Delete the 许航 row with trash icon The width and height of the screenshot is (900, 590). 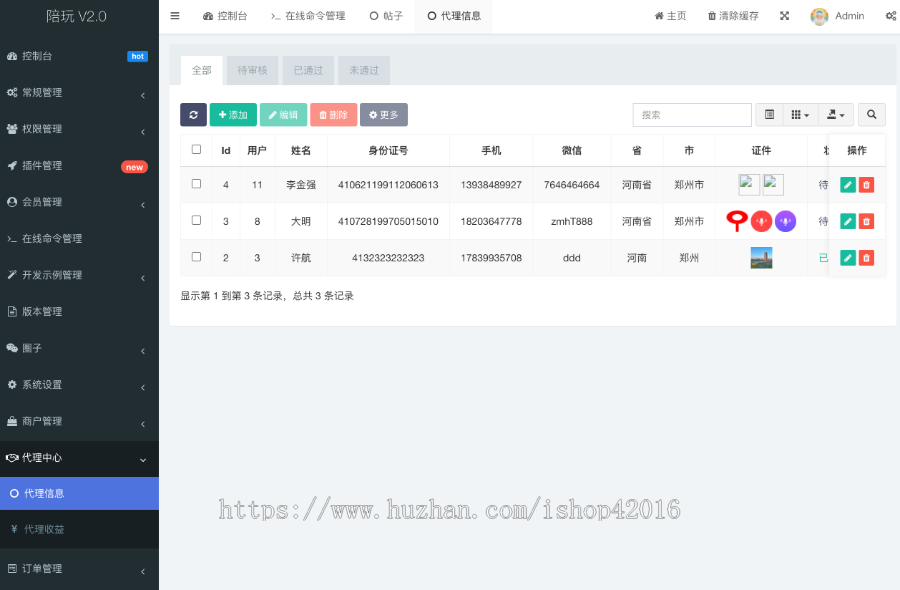pyautogui.click(x=866, y=258)
